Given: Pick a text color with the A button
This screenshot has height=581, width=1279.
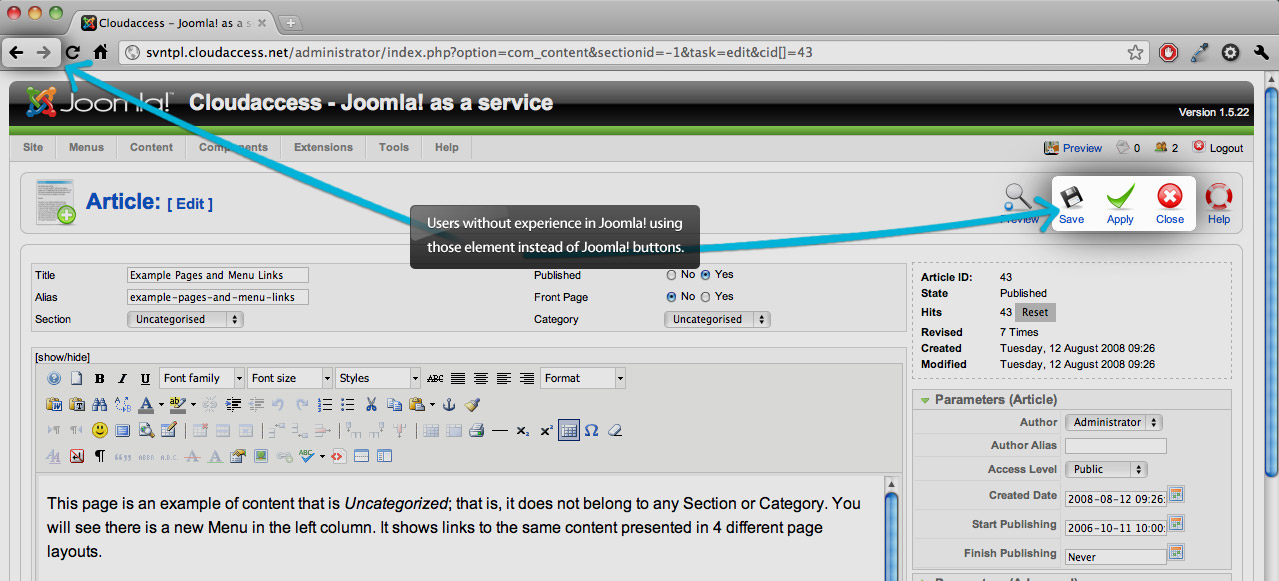Looking at the screenshot, I should [146, 405].
